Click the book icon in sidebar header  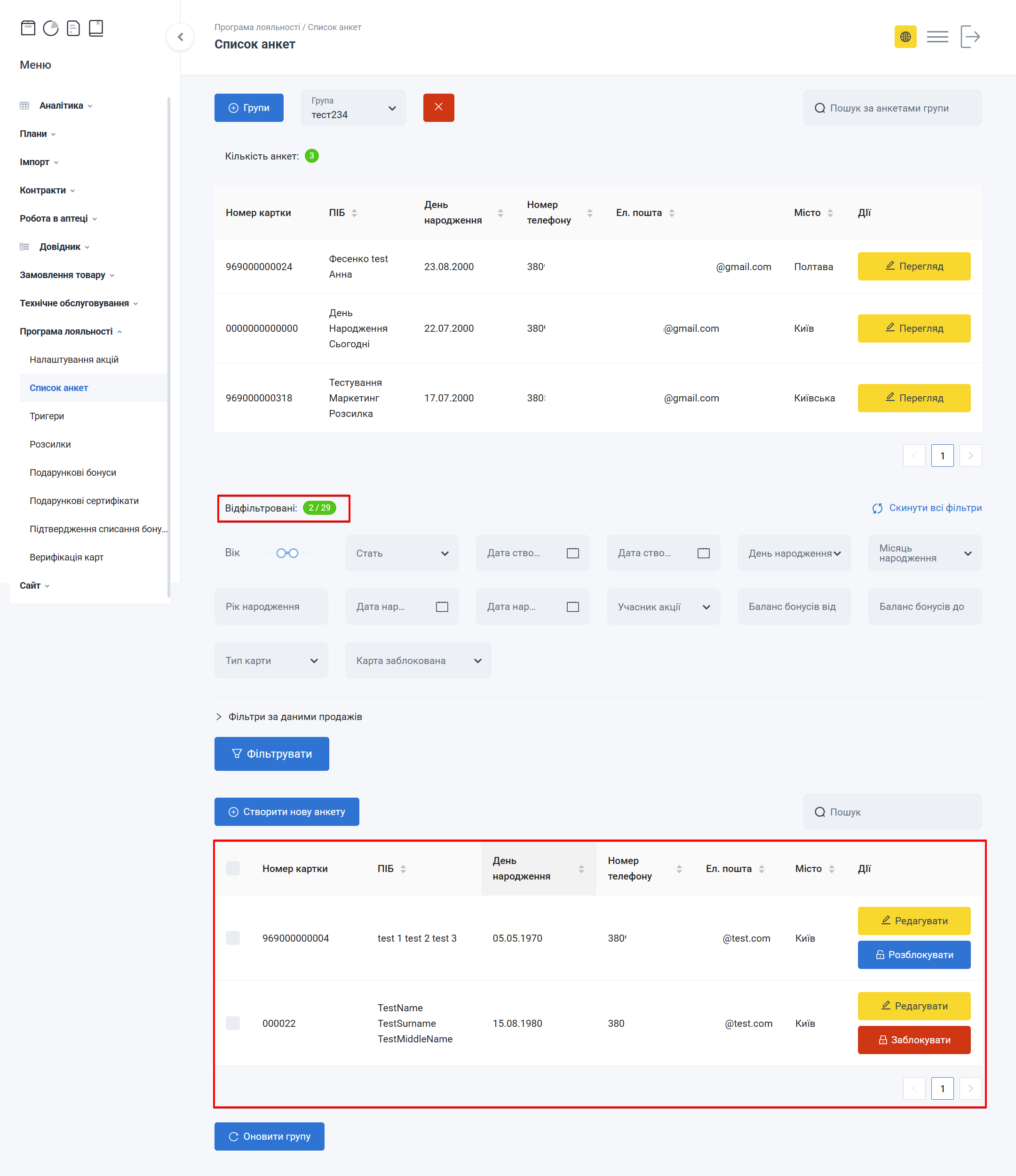tap(96, 28)
